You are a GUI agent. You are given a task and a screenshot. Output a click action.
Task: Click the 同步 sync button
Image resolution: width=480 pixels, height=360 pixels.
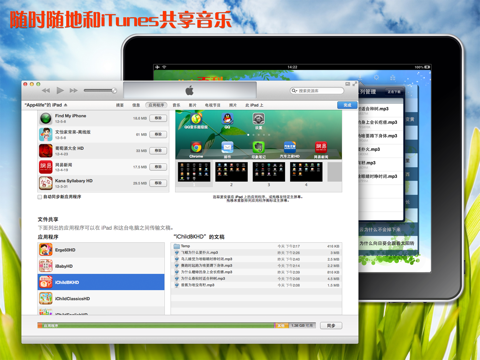pyautogui.click(x=331, y=325)
